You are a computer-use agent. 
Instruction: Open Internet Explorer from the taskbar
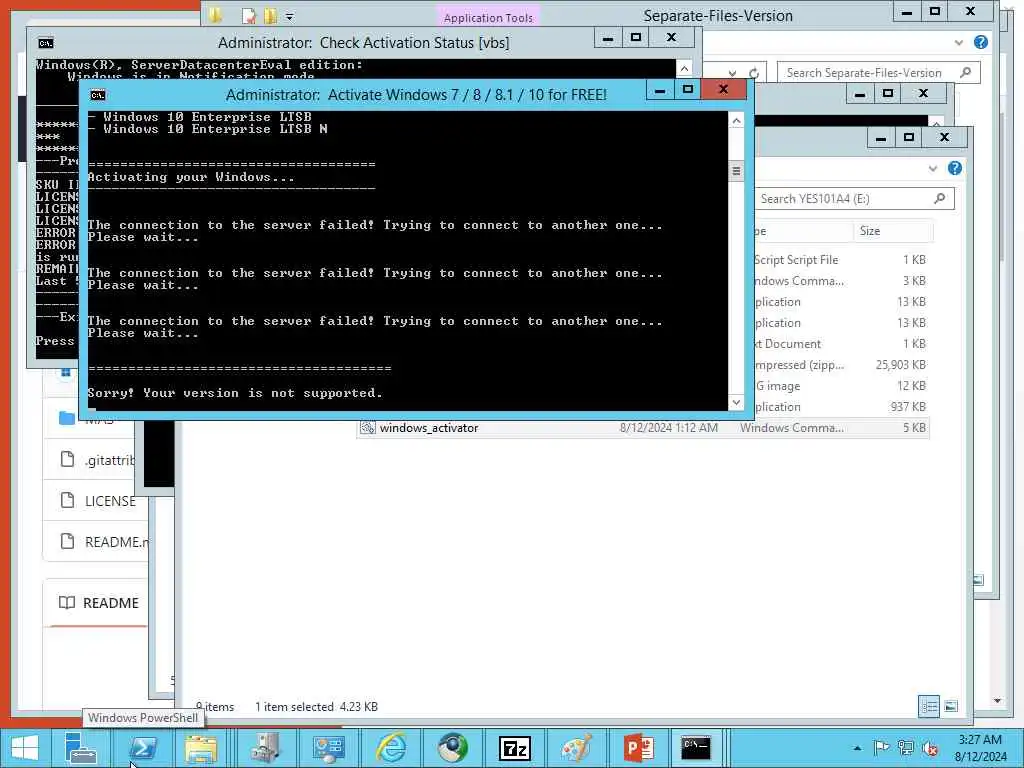tap(392, 748)
